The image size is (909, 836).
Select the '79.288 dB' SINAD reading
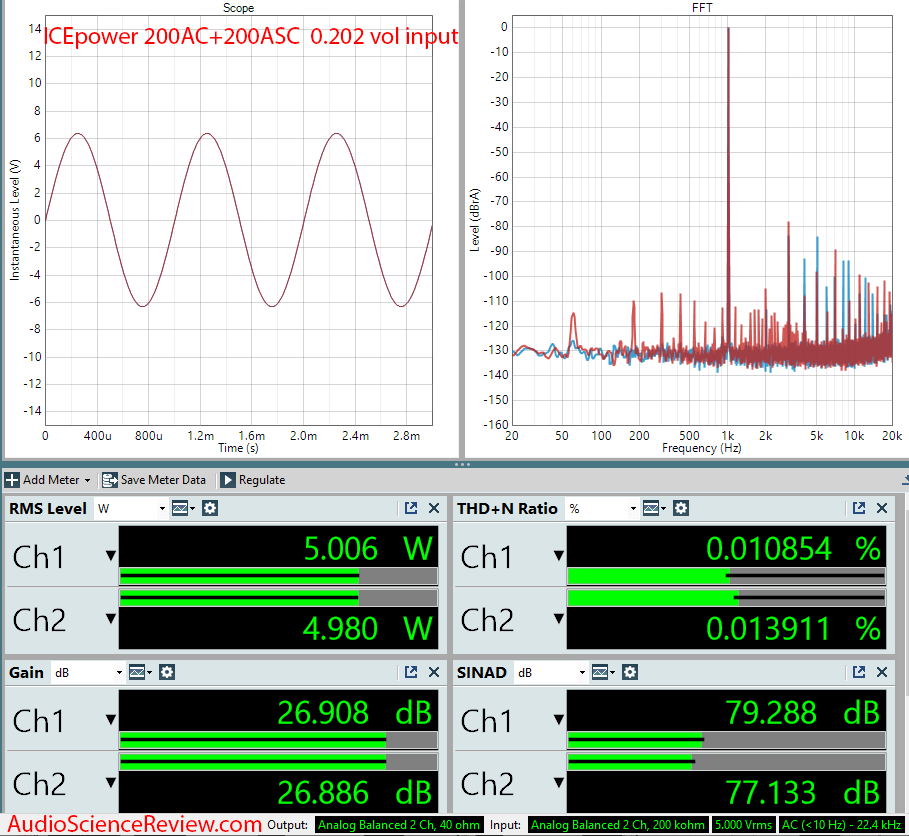803,713
